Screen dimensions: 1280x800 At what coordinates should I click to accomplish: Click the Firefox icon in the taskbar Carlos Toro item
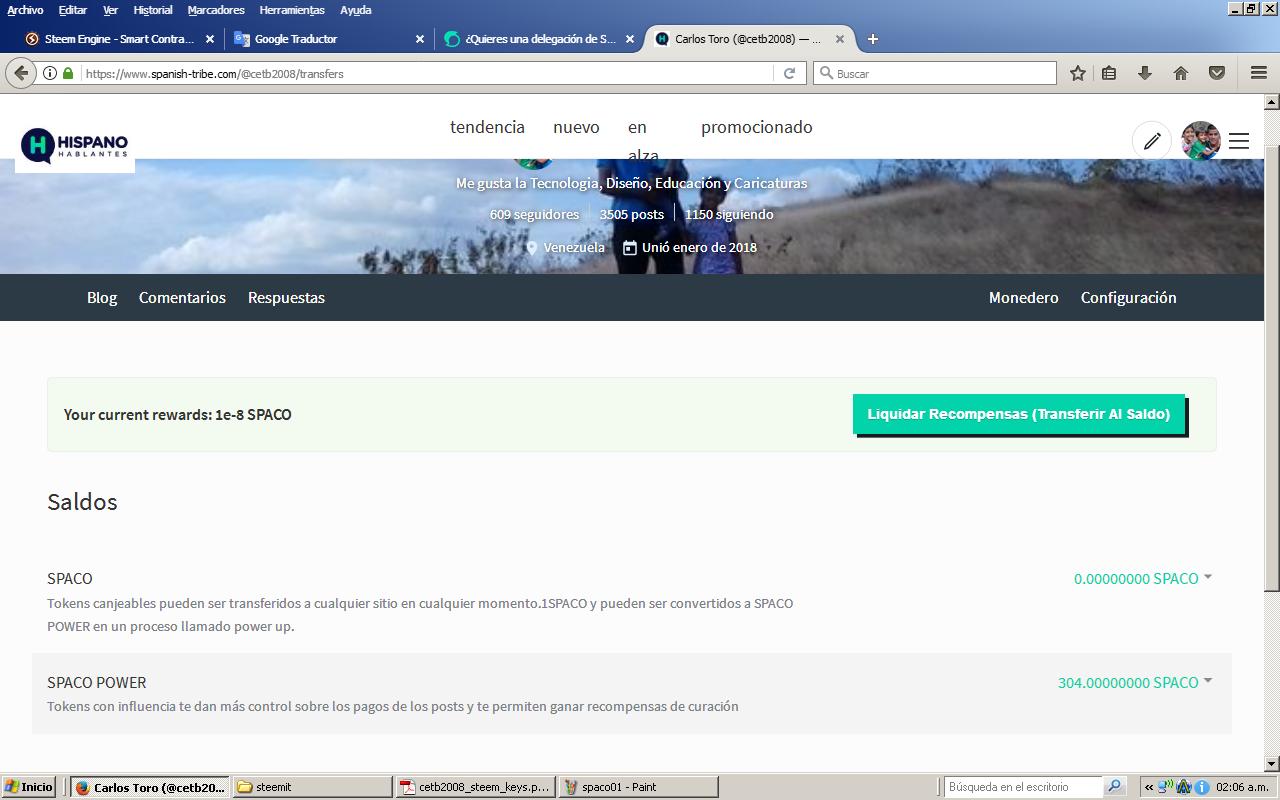(83, 787)
